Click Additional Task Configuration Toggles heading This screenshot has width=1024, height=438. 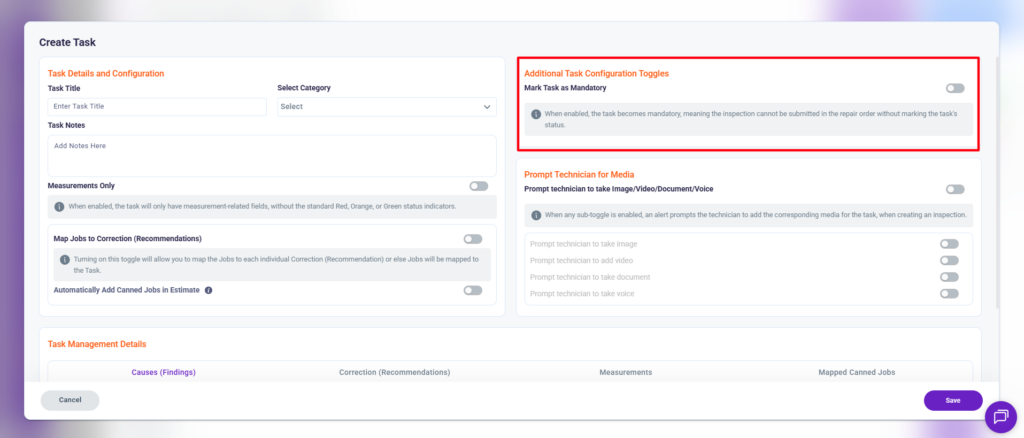tap(596, 74)
